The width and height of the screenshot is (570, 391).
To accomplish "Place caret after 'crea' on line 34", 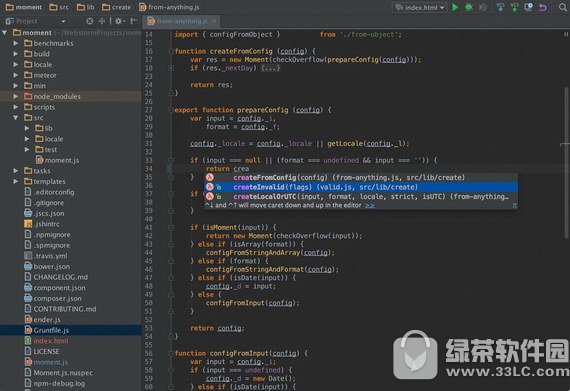I will pos(249,169).
